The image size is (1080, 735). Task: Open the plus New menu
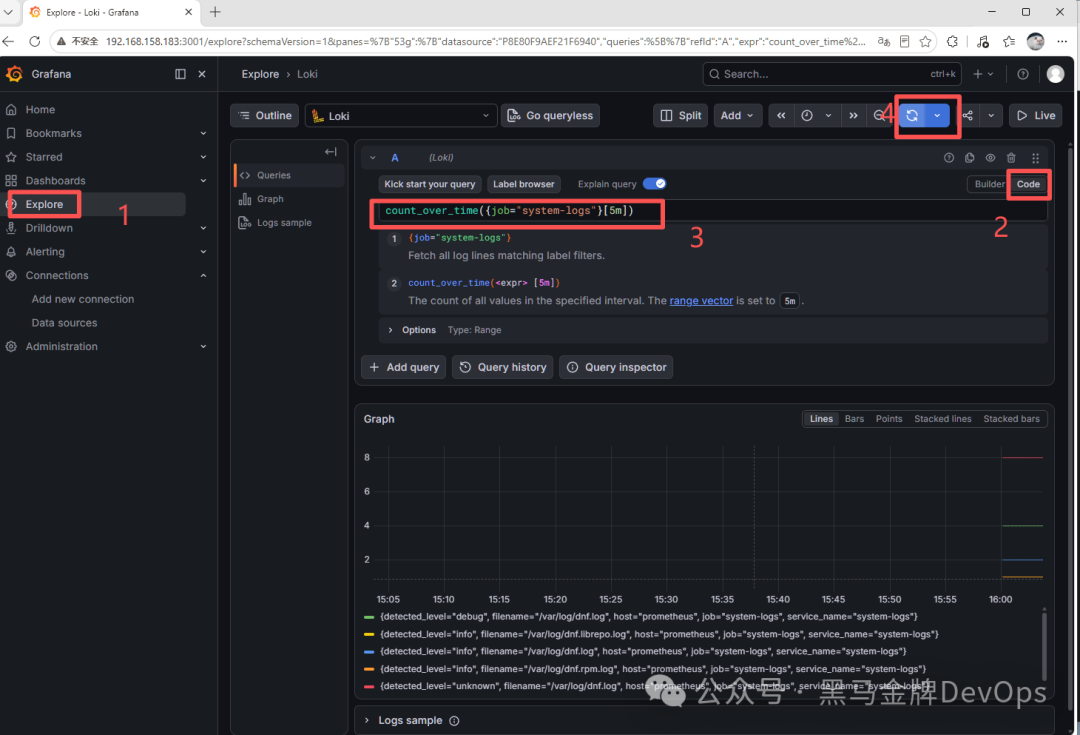point(983,74)
